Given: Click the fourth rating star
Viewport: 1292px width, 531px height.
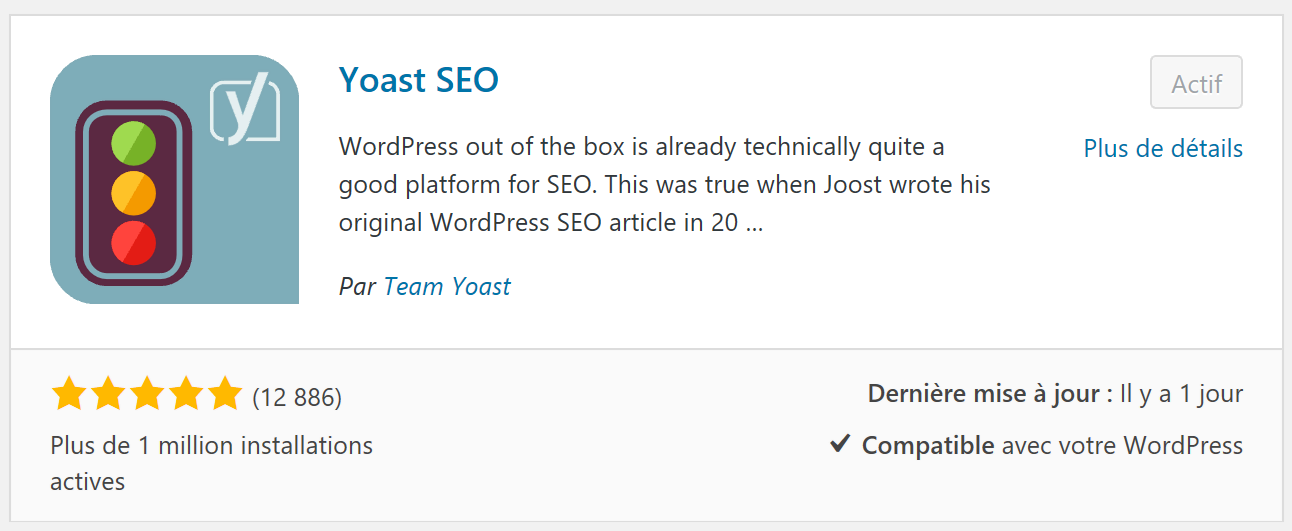Looking at the screenshot, I should point(185,395).
